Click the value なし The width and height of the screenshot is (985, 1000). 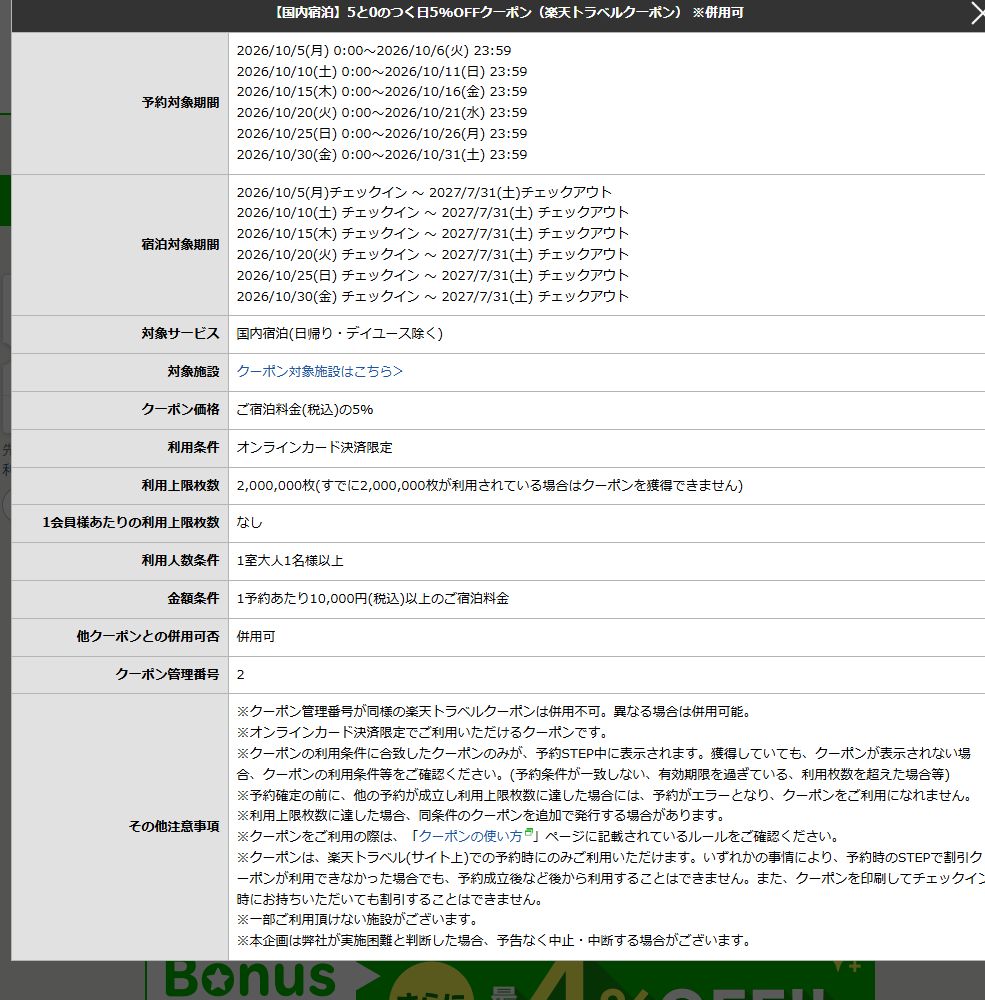[249, 522]
